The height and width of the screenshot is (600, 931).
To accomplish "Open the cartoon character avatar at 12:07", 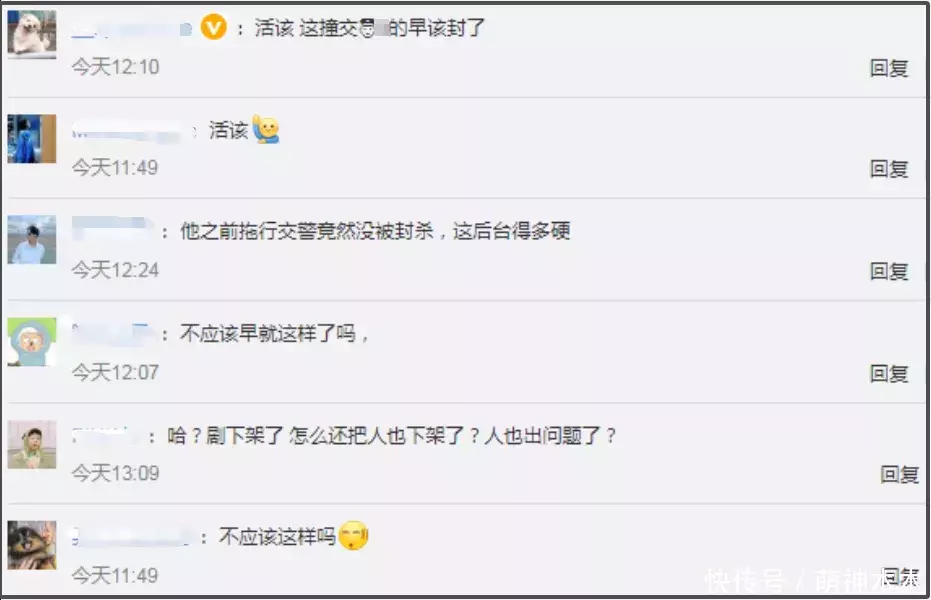I will [31, 342].
